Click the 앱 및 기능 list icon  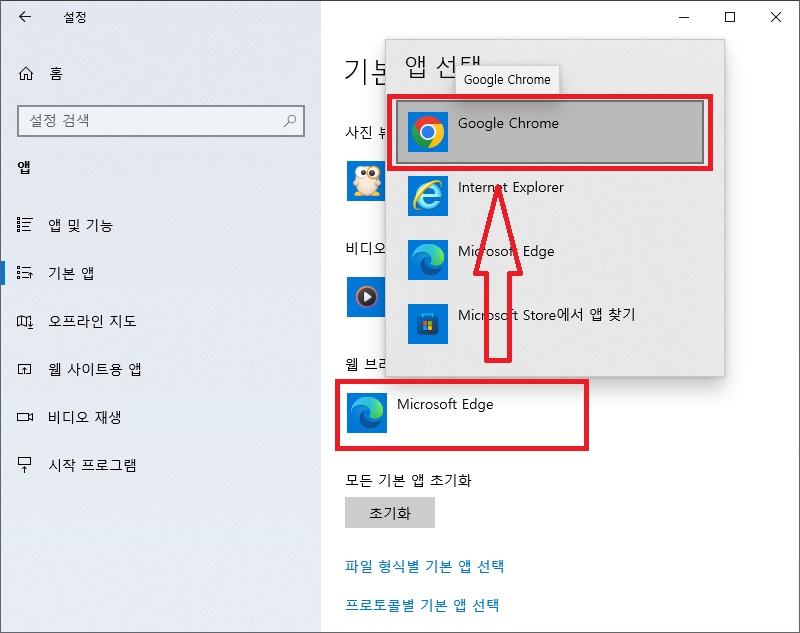click(24, 224)
